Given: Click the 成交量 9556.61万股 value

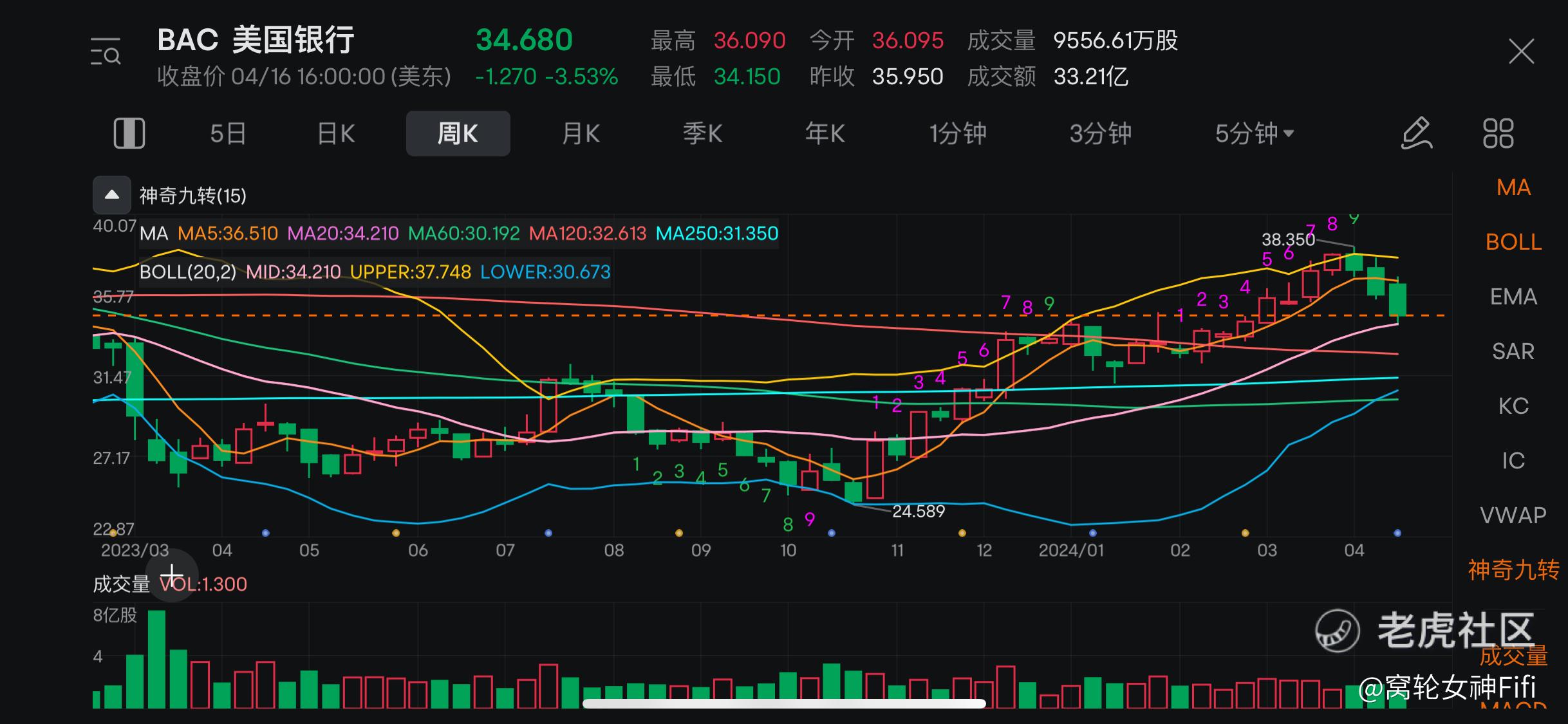Looking at the screenshot, I should click(1115, 41).
